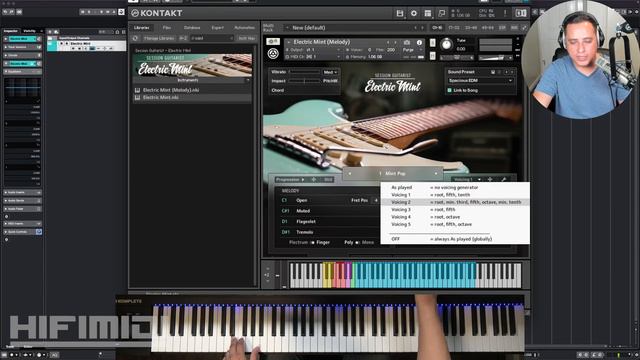The width and height of the screenshot is (640, 360).
Task: Save sound preset via disk icon
Action: tap(493, 72)
